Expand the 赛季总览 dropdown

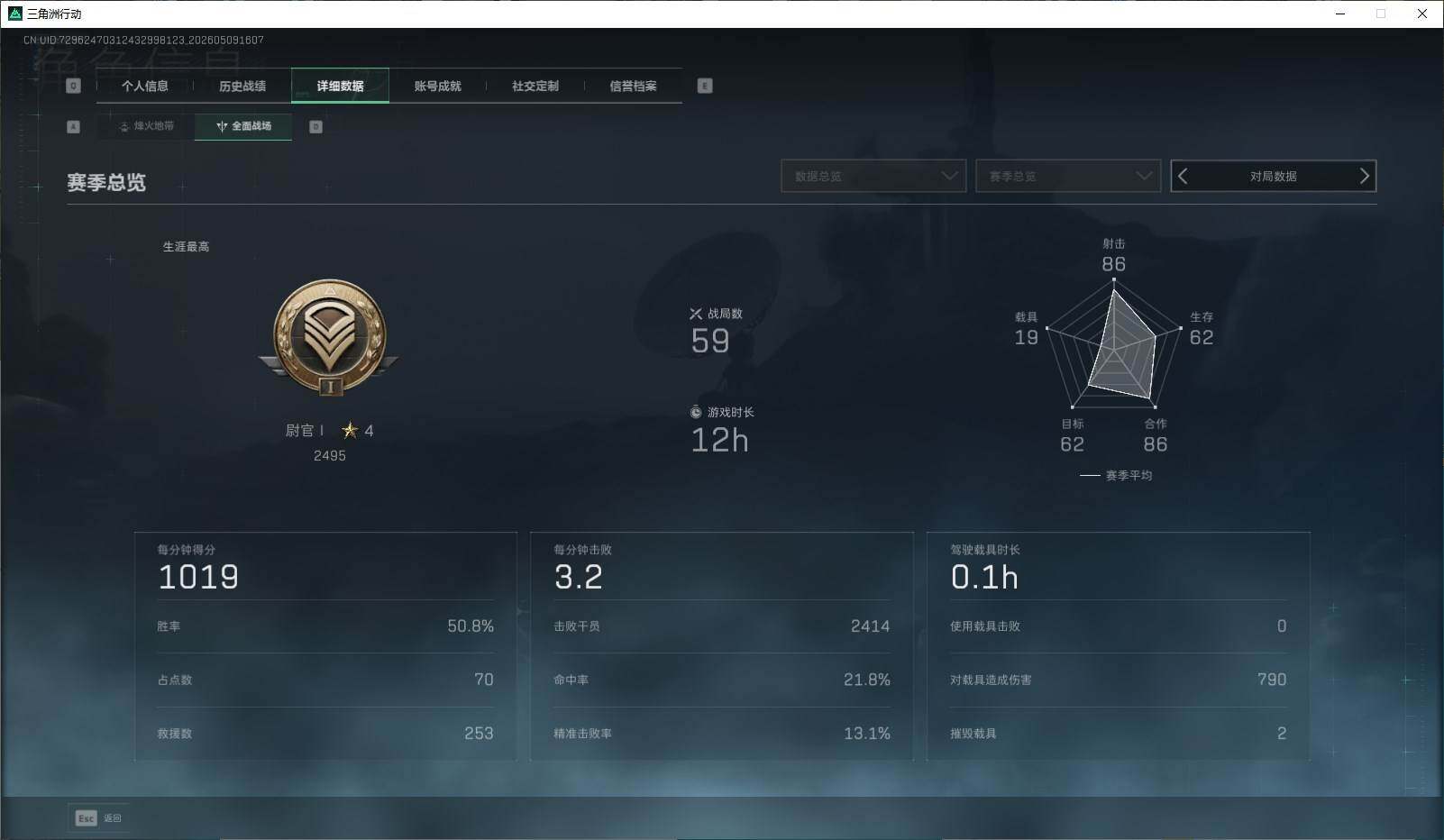coord(1068,176)
